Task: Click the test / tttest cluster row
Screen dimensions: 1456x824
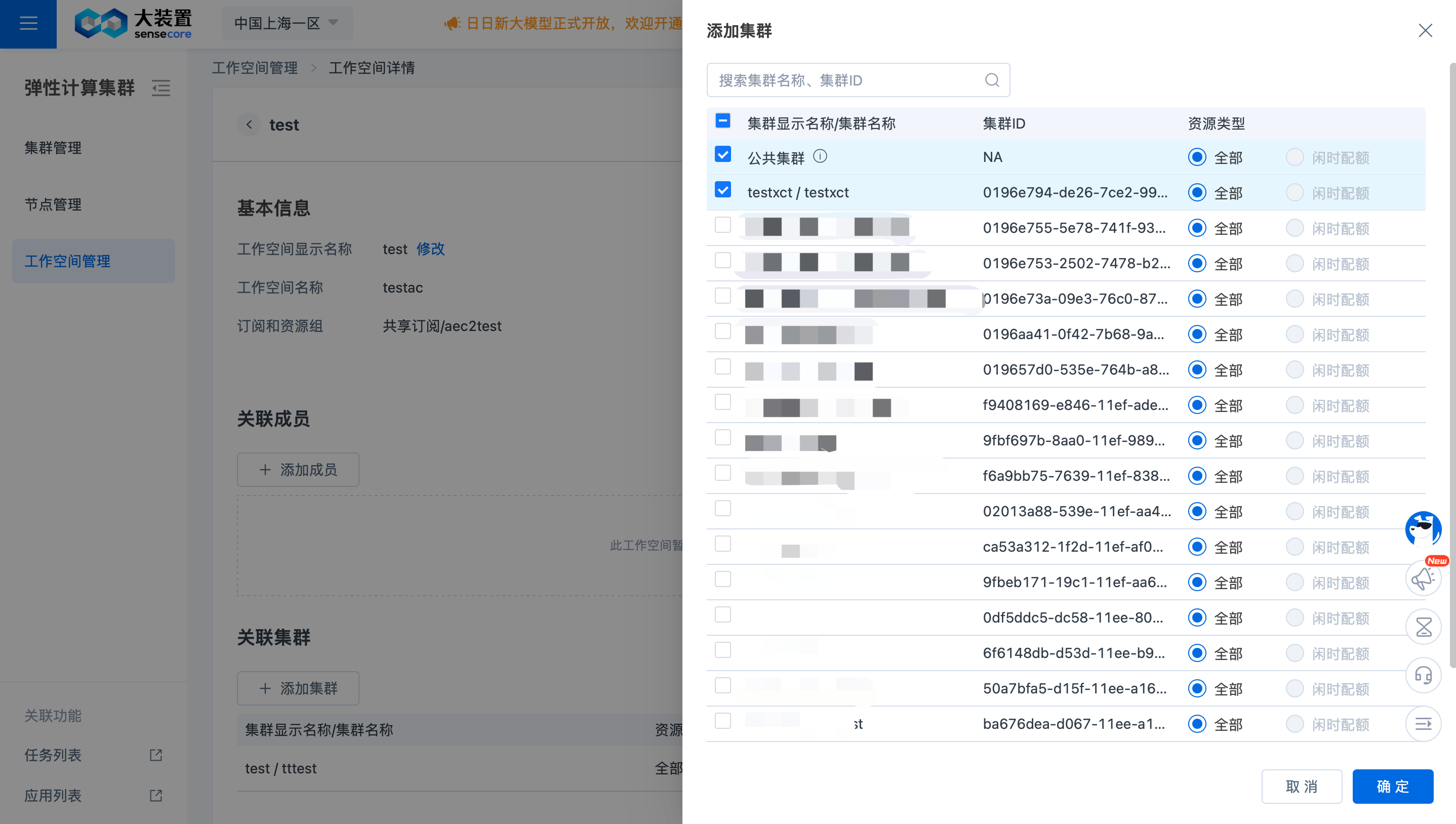Action: 460,768
